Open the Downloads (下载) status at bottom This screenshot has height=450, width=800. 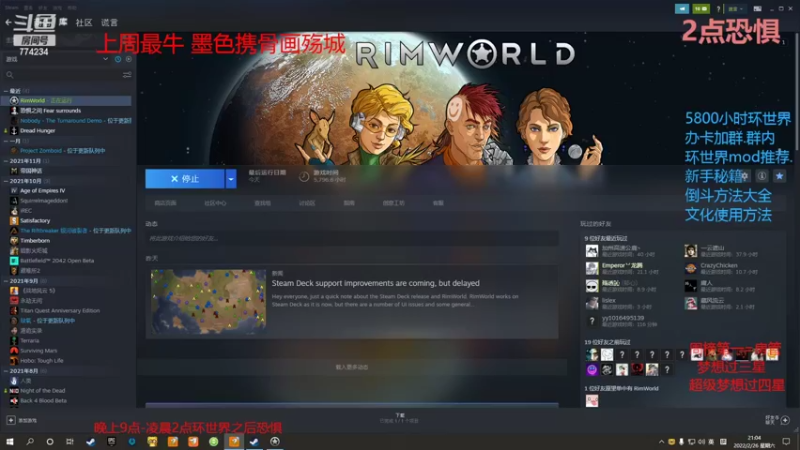399,418
